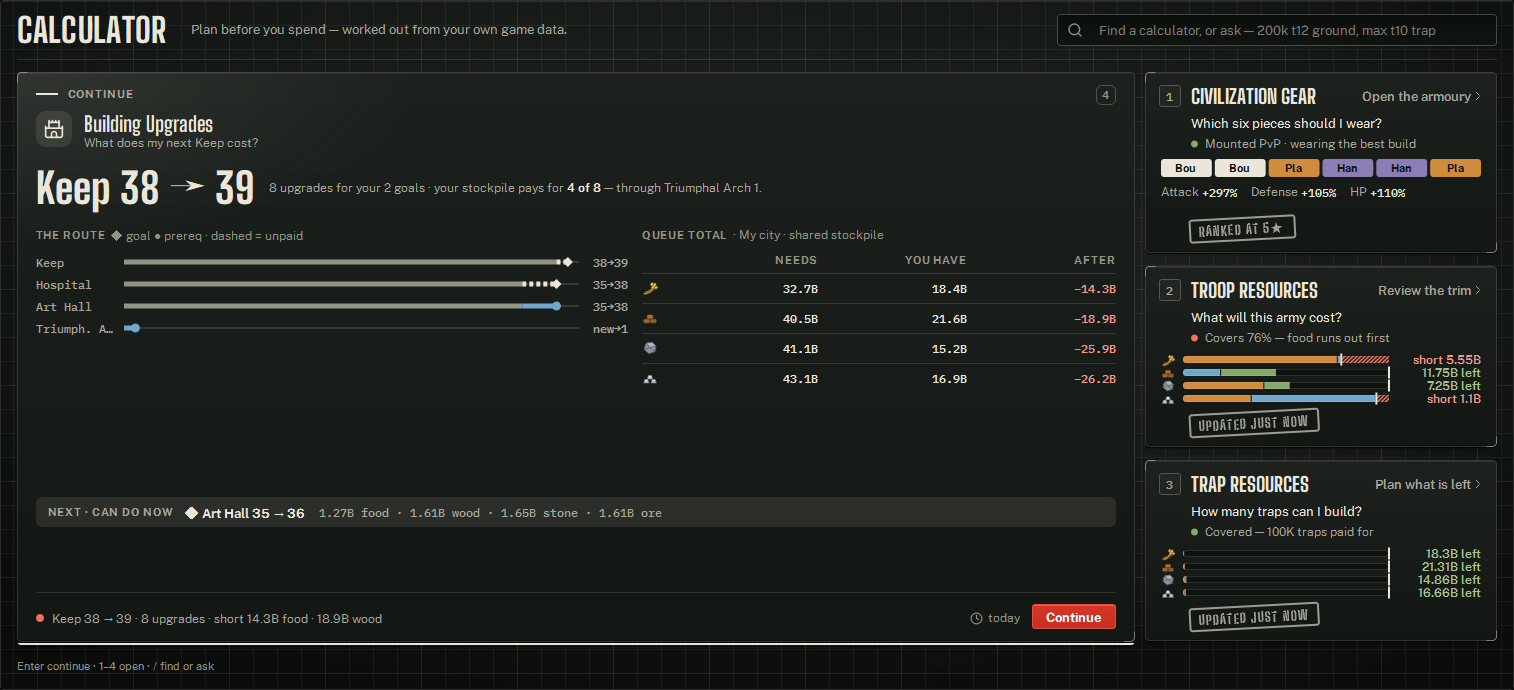Viewport: 1514px width, 690px height.
Task: Click the ore icon in the 43.1B queue row
Action: pos(650,379)
